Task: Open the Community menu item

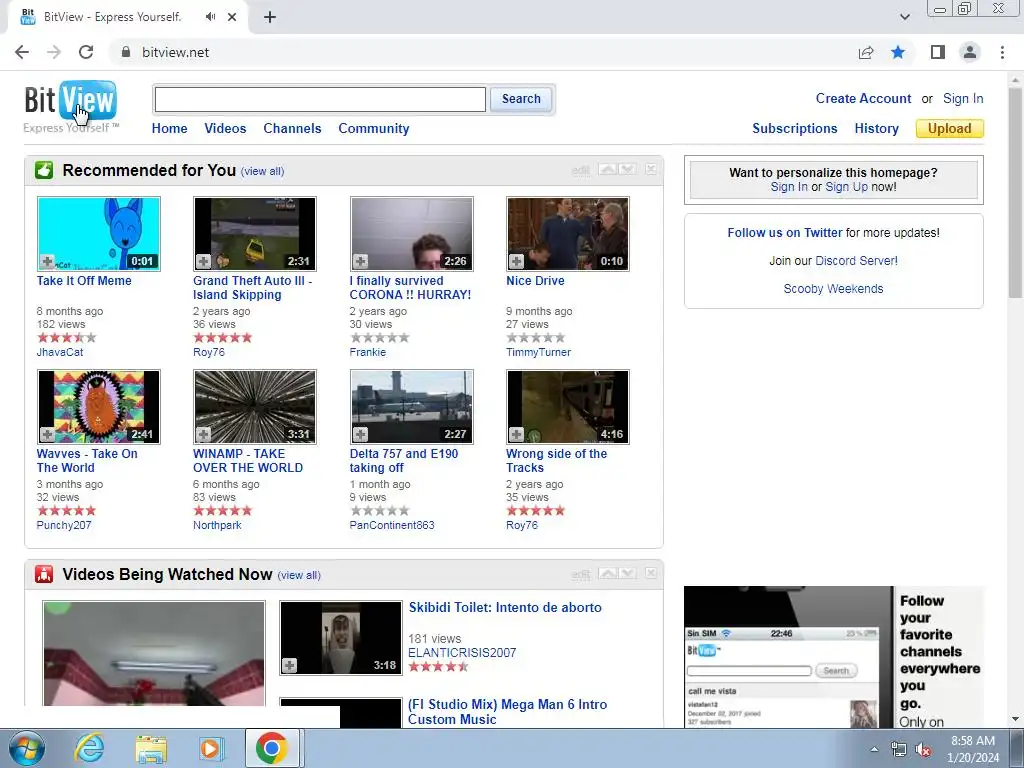Action: (x=374, y=129)
